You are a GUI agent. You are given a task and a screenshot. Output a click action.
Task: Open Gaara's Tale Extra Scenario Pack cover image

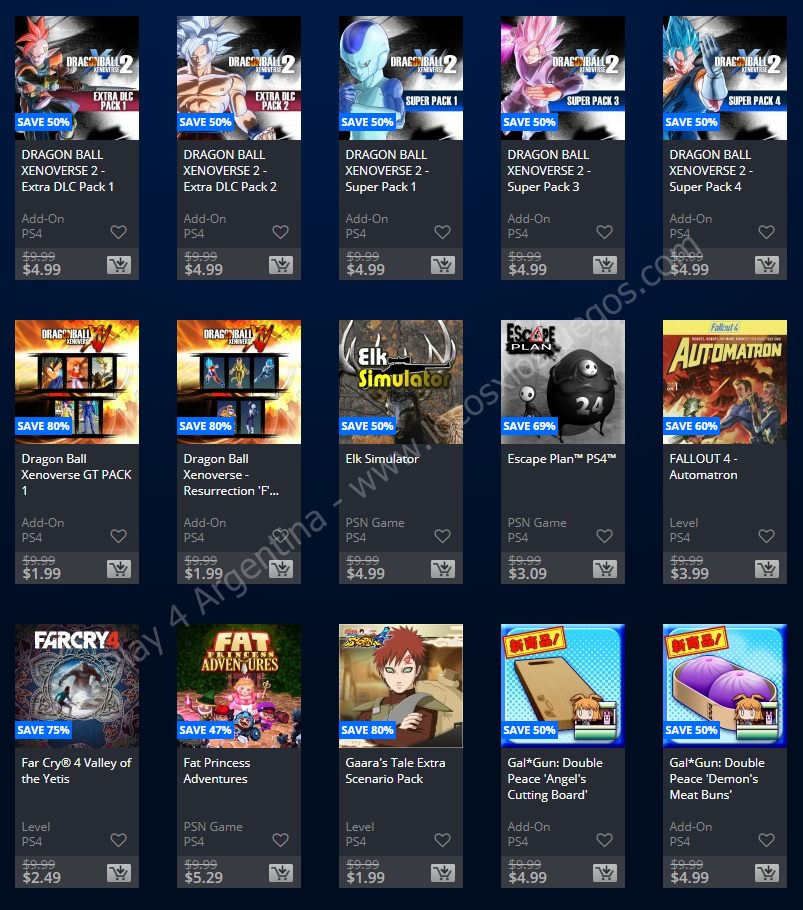pos(401,686)
